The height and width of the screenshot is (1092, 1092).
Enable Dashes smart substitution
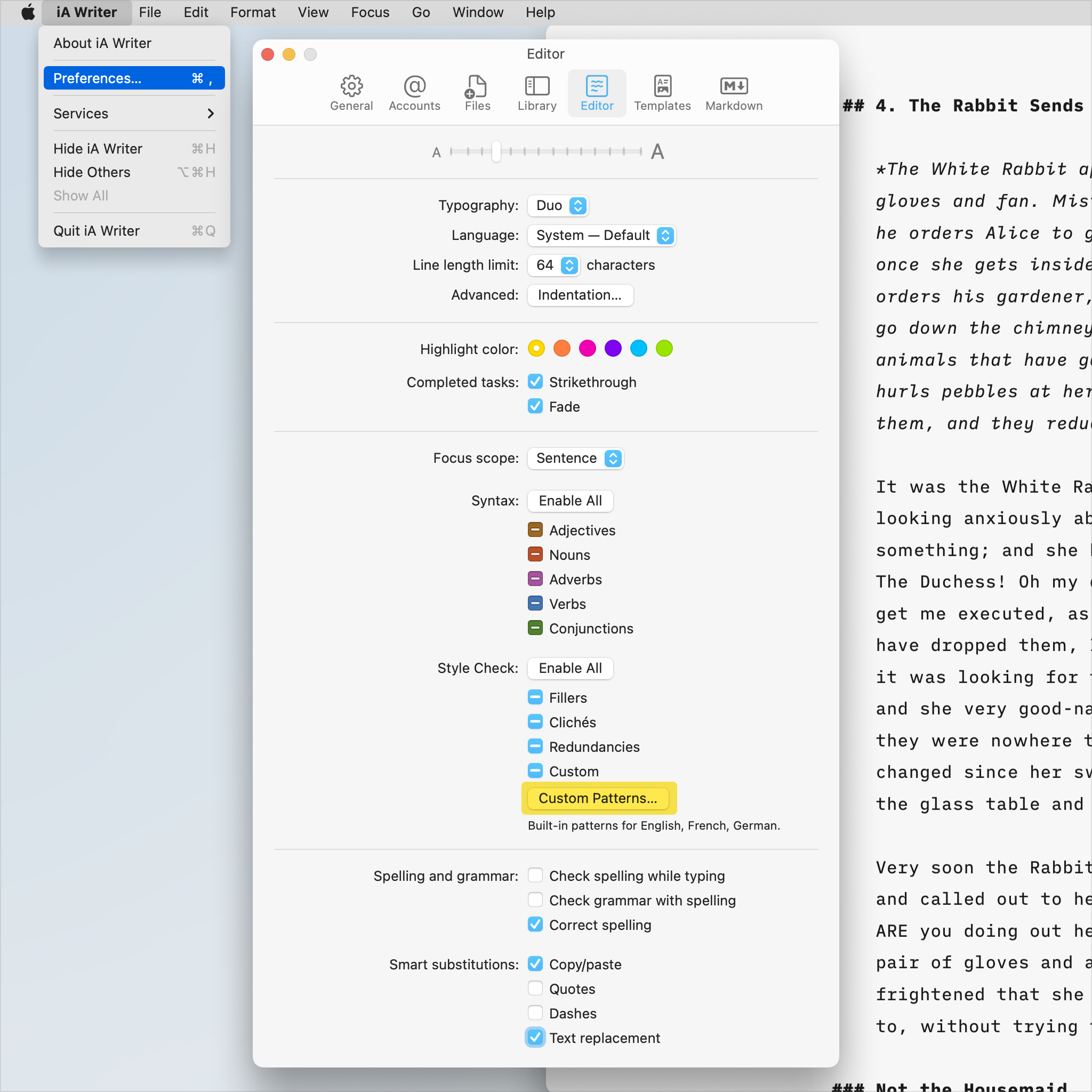pos(535,1013)
